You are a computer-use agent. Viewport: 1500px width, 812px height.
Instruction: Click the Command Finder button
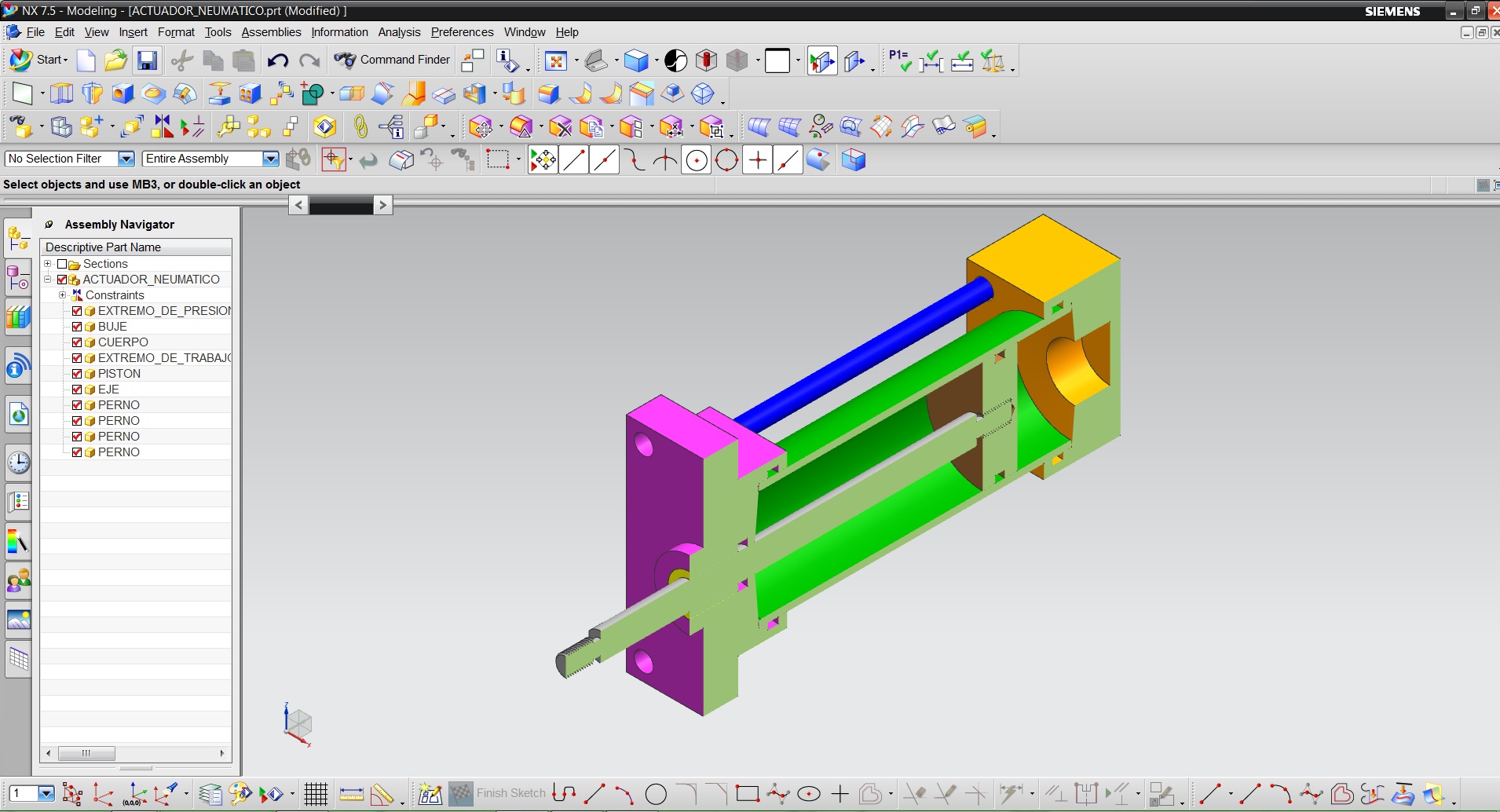[x=392, y=60]
